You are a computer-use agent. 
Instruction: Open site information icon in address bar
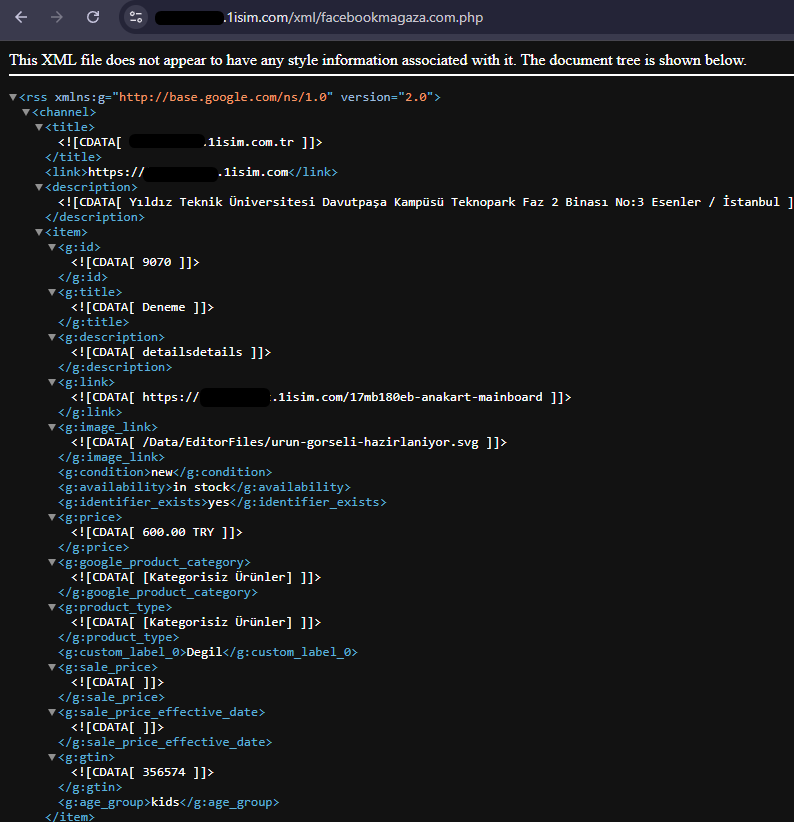point(136,17)
